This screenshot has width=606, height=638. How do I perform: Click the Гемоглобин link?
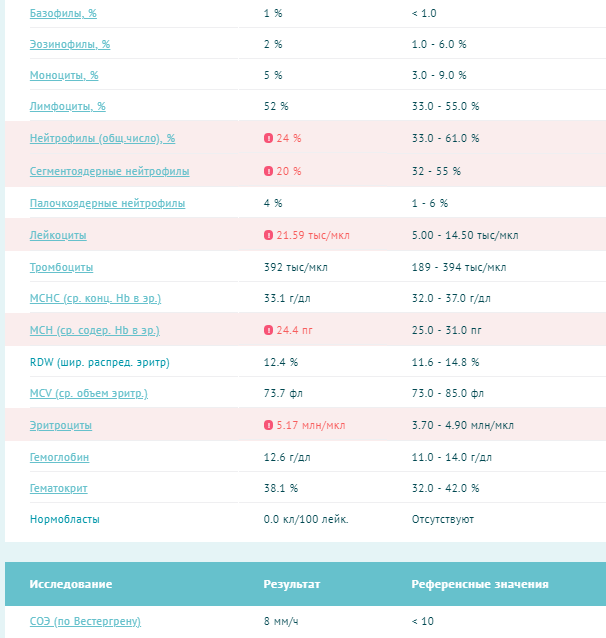pos(59,457)
